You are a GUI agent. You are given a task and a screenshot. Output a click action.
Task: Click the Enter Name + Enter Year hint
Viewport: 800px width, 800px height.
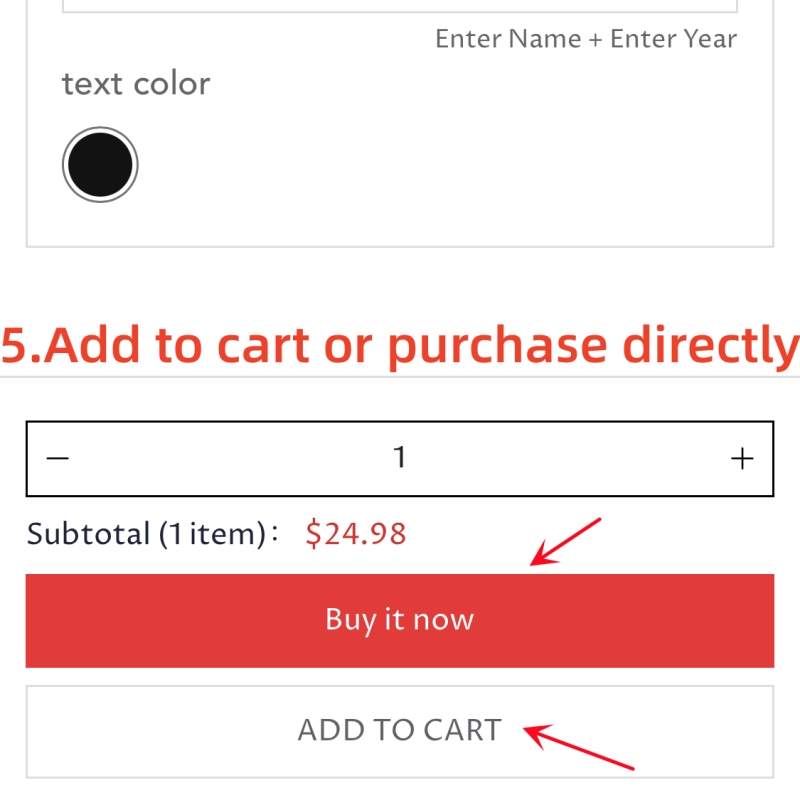(586, 39)
